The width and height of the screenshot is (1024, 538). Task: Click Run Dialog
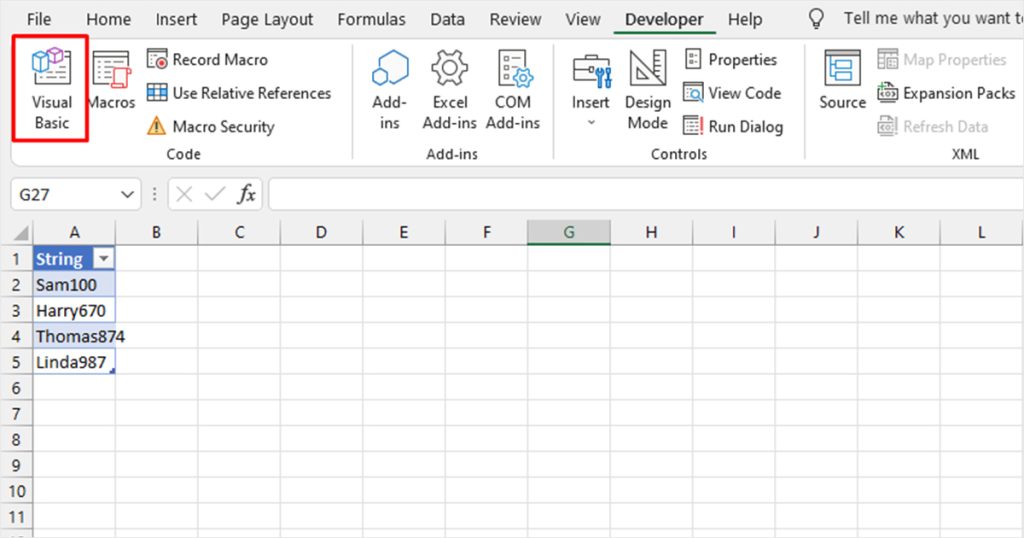pyautogui.click(x=733, y=127)
